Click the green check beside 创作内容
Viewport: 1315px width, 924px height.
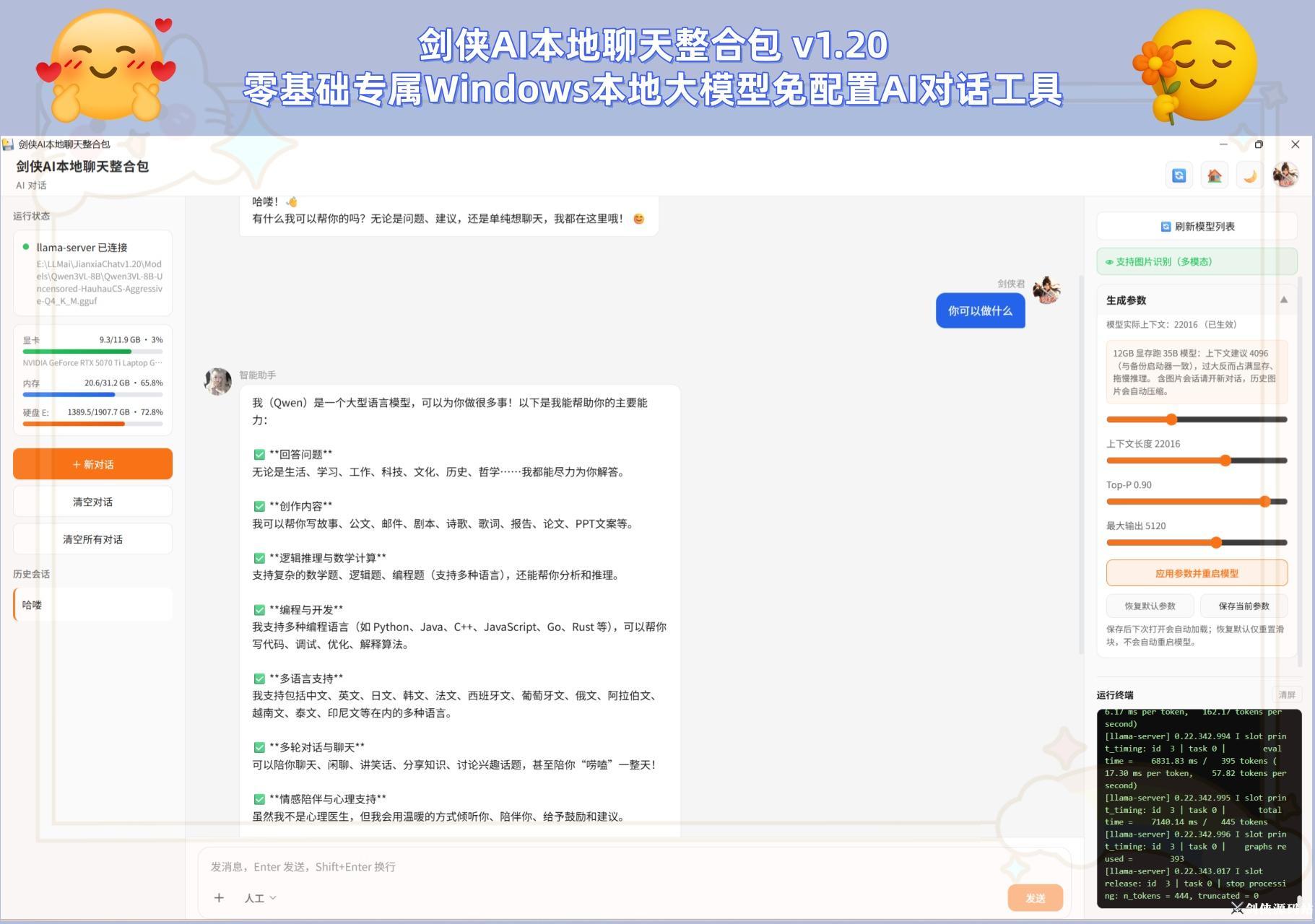point(259,506)
